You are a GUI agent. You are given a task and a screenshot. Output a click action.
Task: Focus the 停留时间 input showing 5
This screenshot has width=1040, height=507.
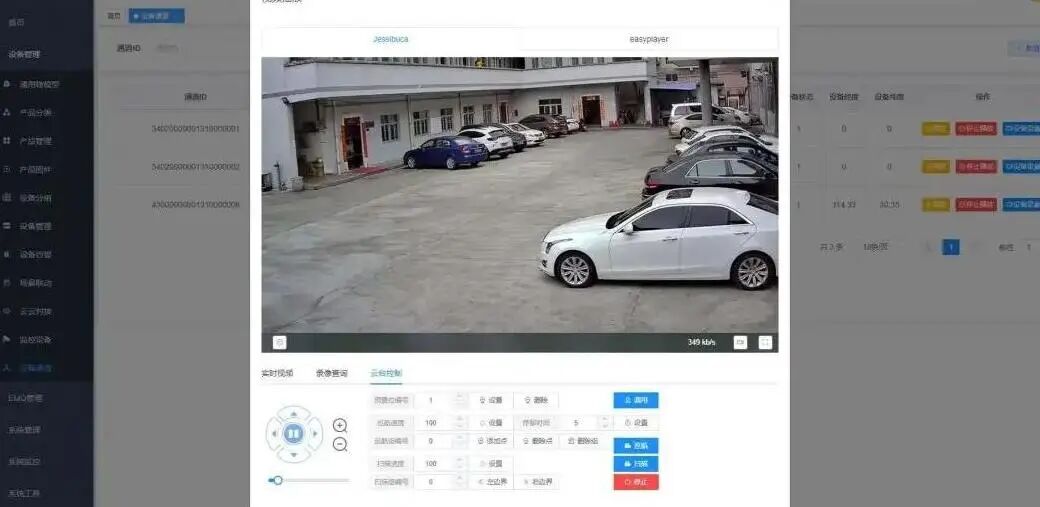[x=578, y=423]
